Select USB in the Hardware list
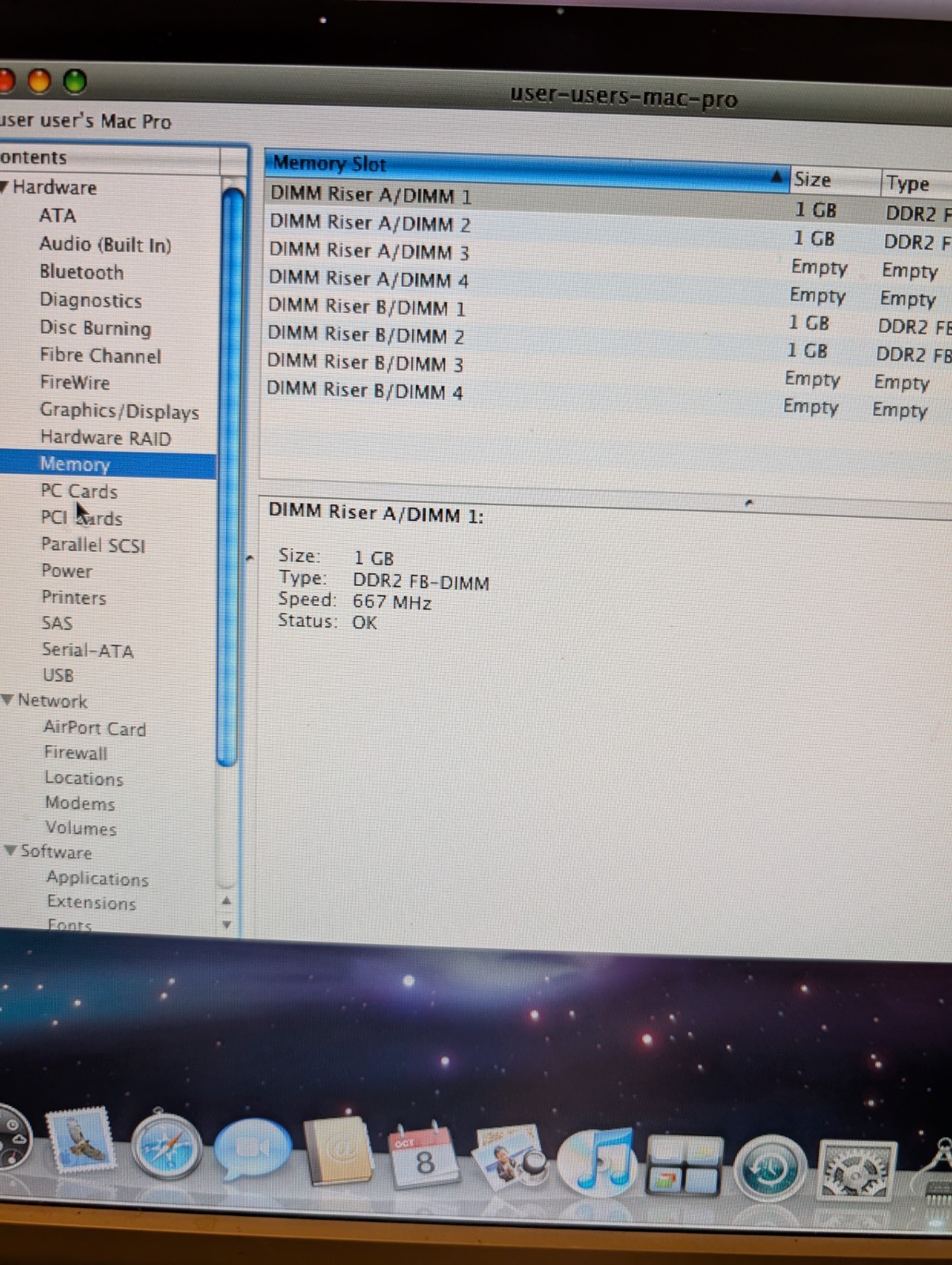This screenshot has width=952, height=1265. [x=59, y=675]
